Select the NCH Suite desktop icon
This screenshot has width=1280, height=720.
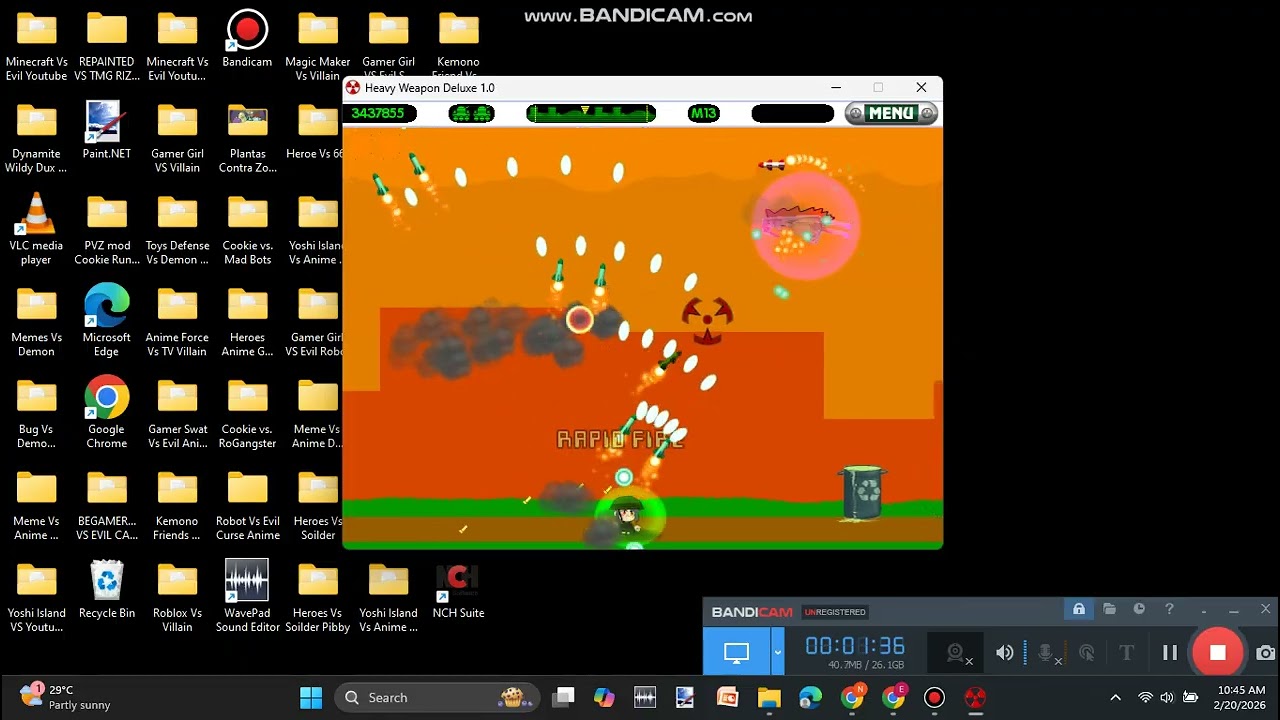(458, 591)
